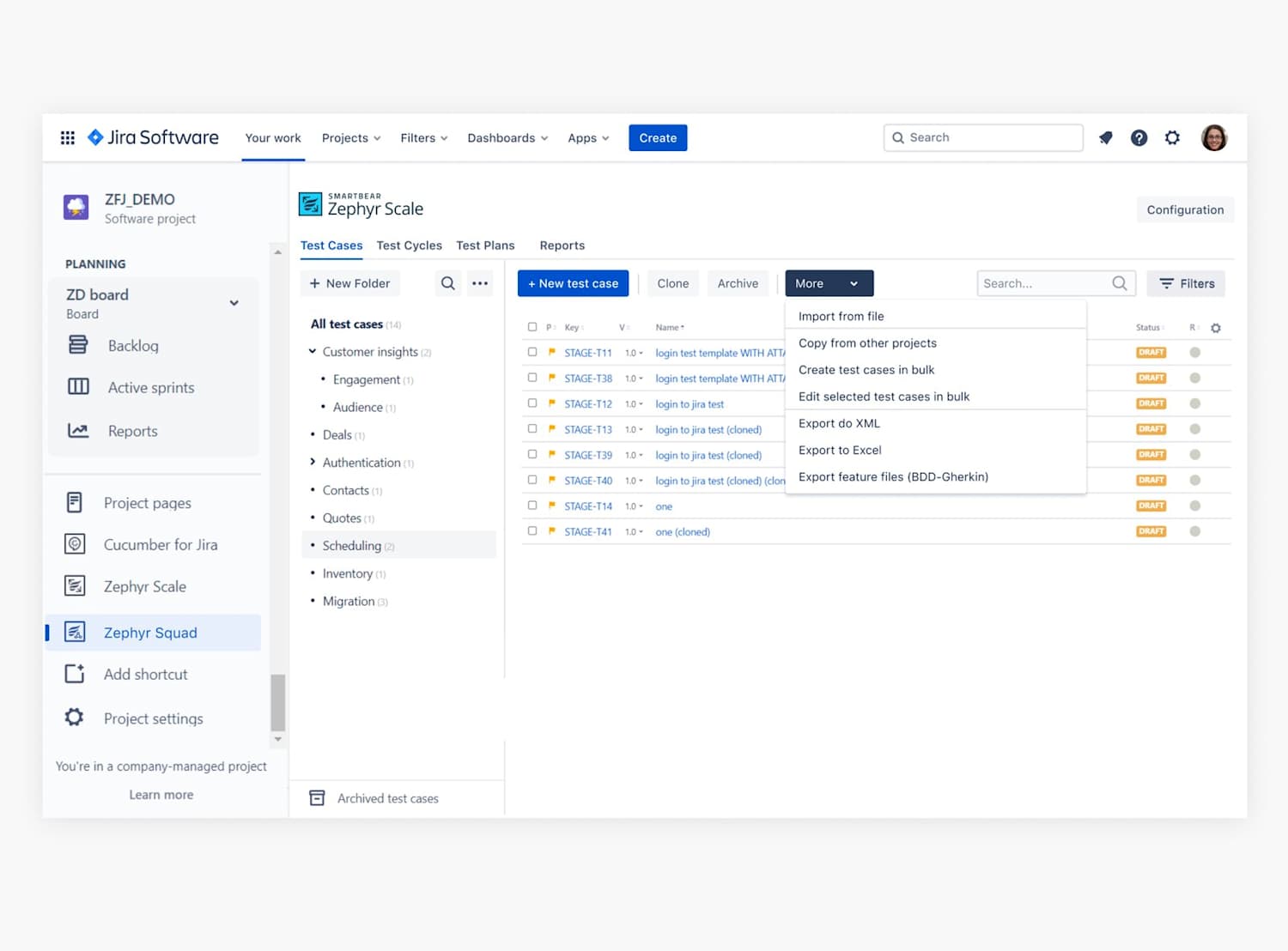This screenshot has height=951, width=1288.
Task: Open the Filters button in test cases
Action: (x=1186, y=283)
